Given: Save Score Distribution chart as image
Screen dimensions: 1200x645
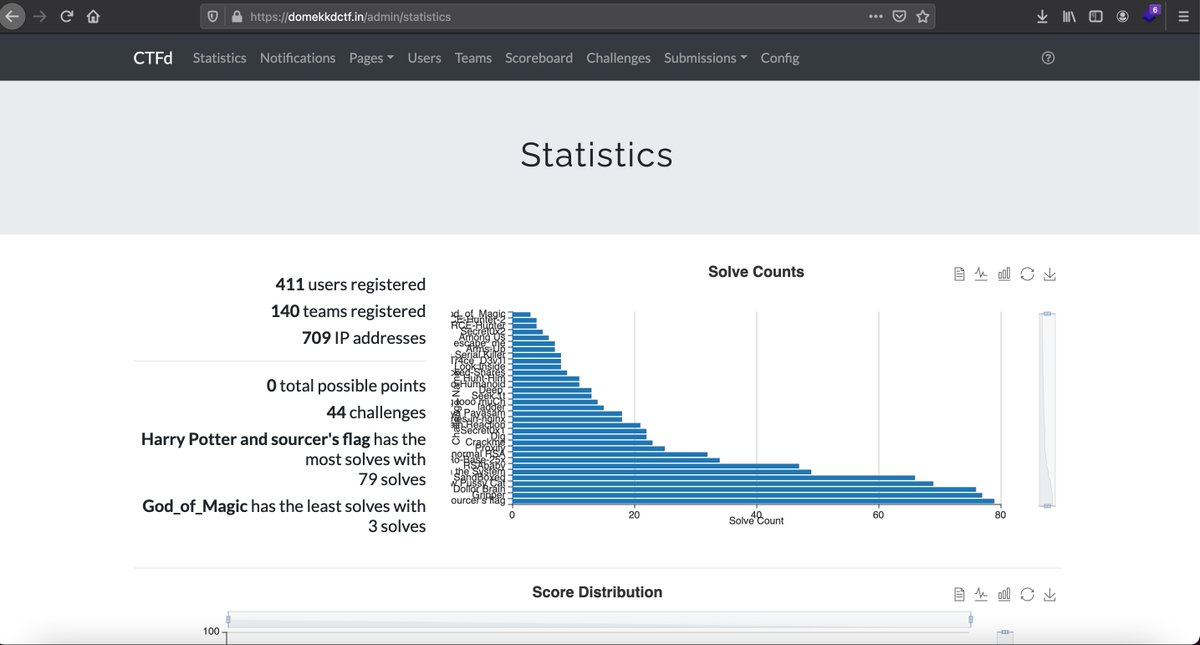Looking at the screenshot, I should [1050, 594].
